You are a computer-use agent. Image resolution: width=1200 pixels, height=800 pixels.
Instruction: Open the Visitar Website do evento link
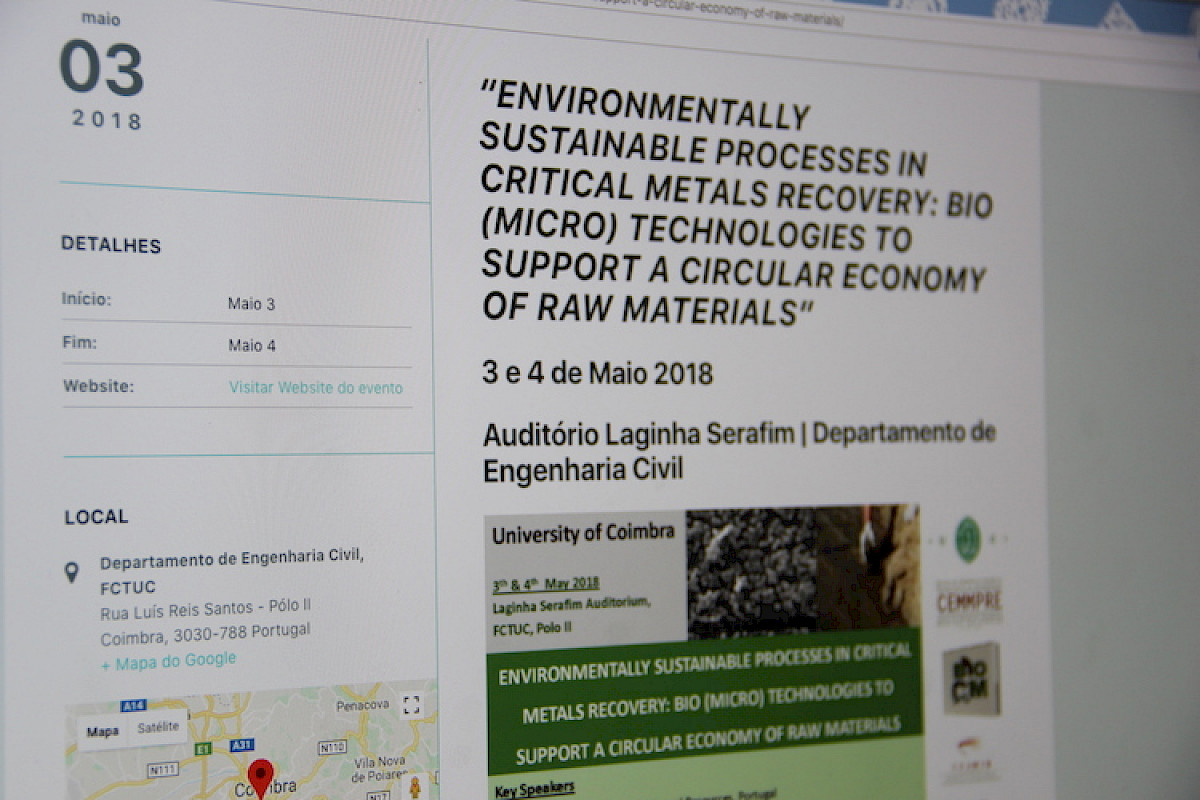(x=316, y=388)
